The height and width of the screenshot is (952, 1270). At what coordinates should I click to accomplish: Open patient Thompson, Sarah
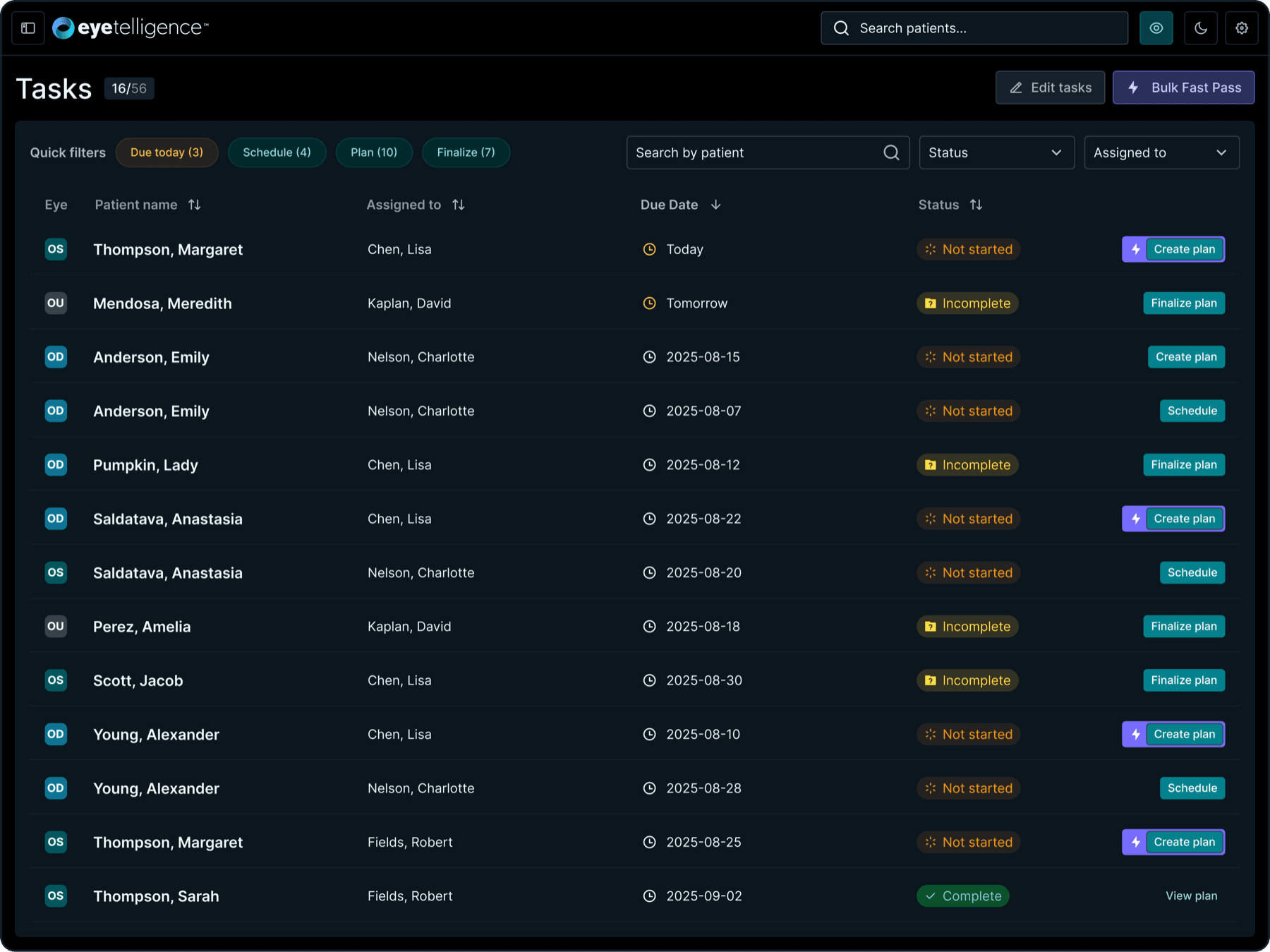156,896
